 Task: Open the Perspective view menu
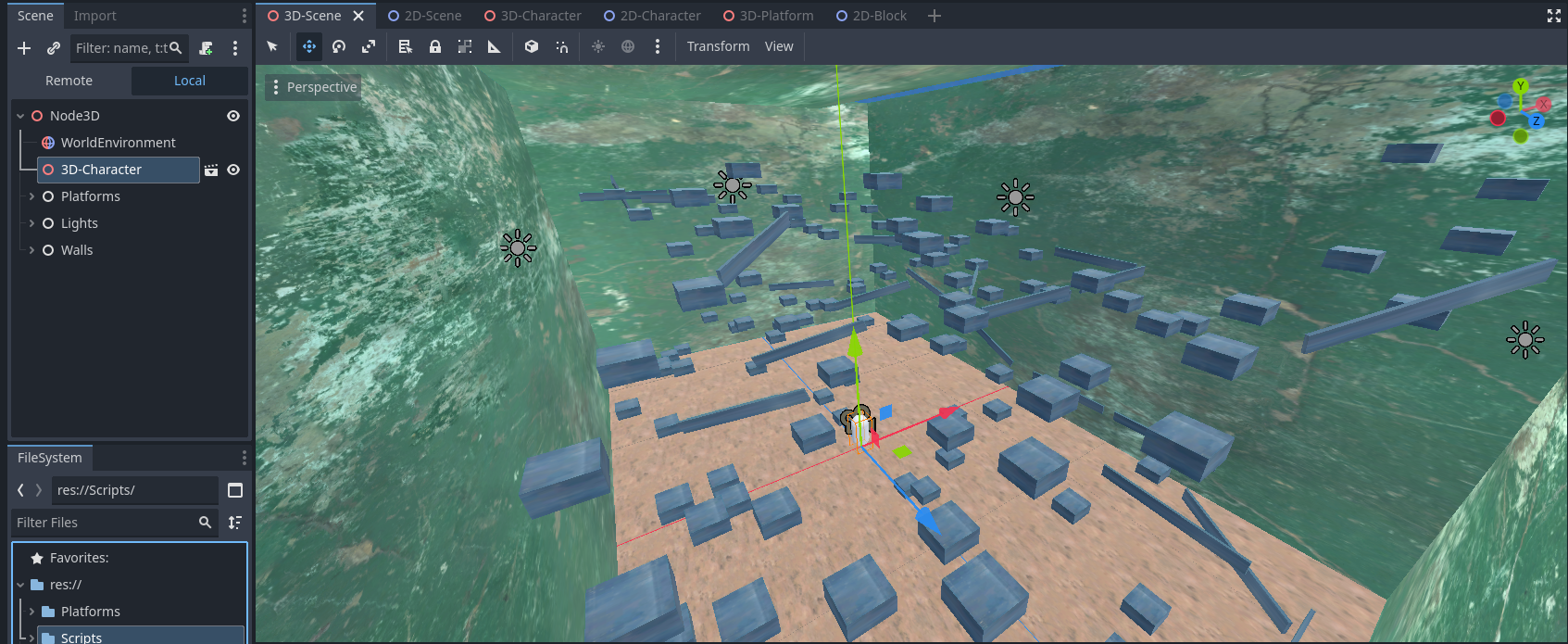point(313,87)
